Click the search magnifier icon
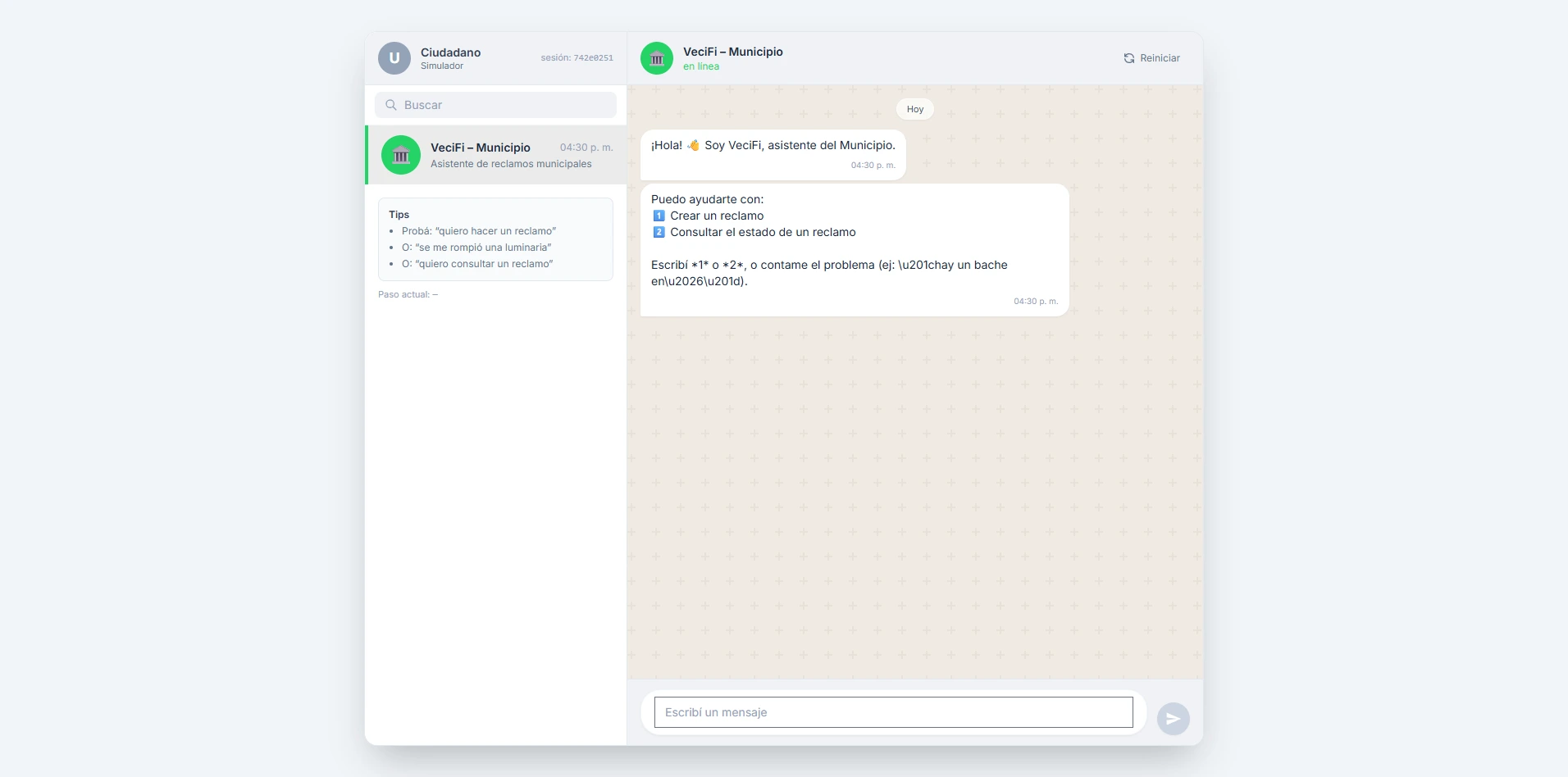 point(391,105)
